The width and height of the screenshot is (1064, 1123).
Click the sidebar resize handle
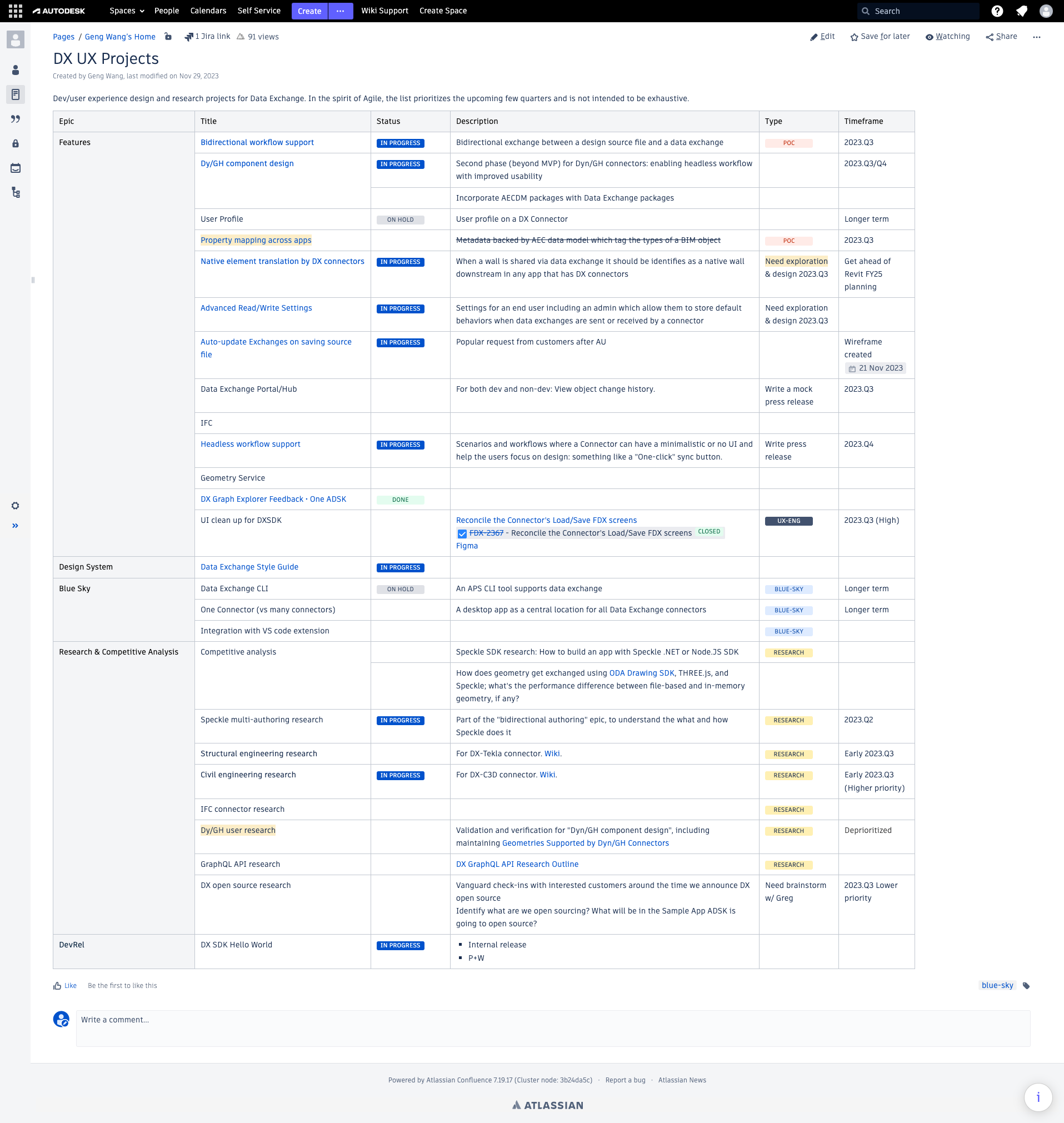click(33, 279)
